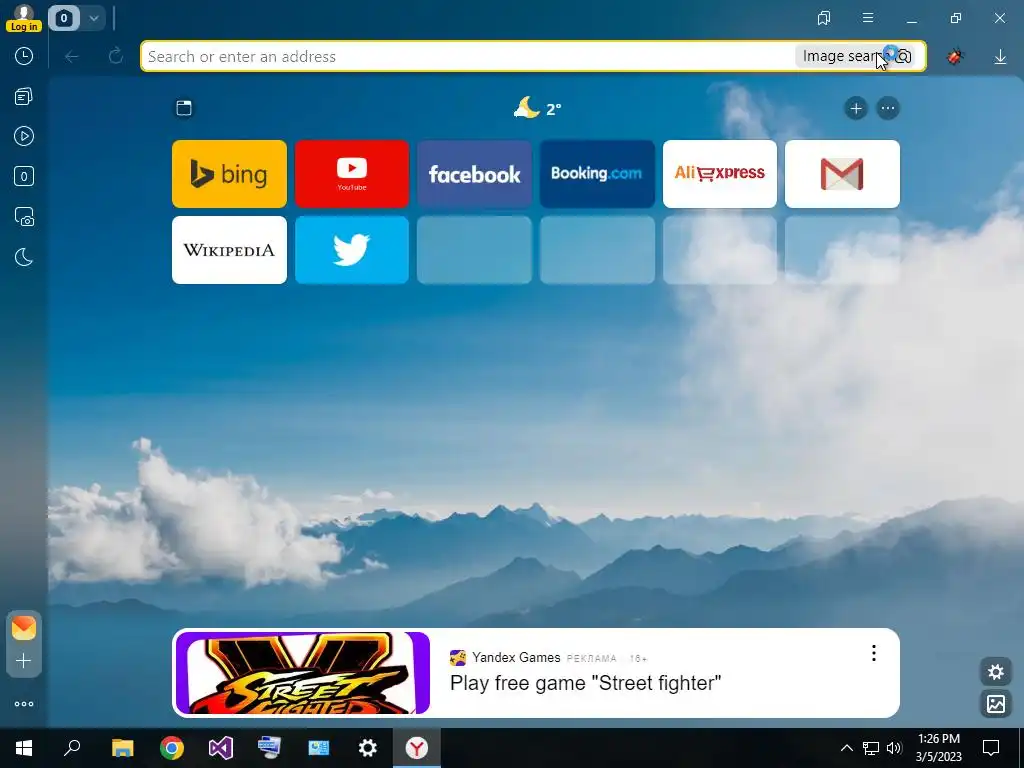Viewport: 1024px width, 768px height.
Task: Open the Gmail tile
Action: 842,174
